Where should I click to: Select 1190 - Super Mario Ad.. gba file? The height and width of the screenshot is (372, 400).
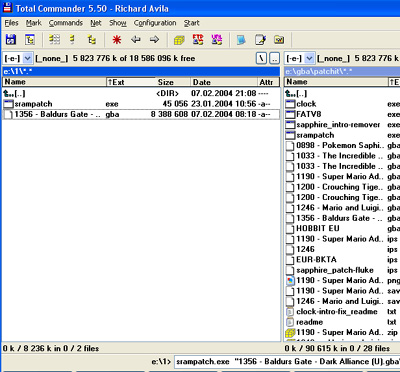pyautogui.click(x=342, y=176)
